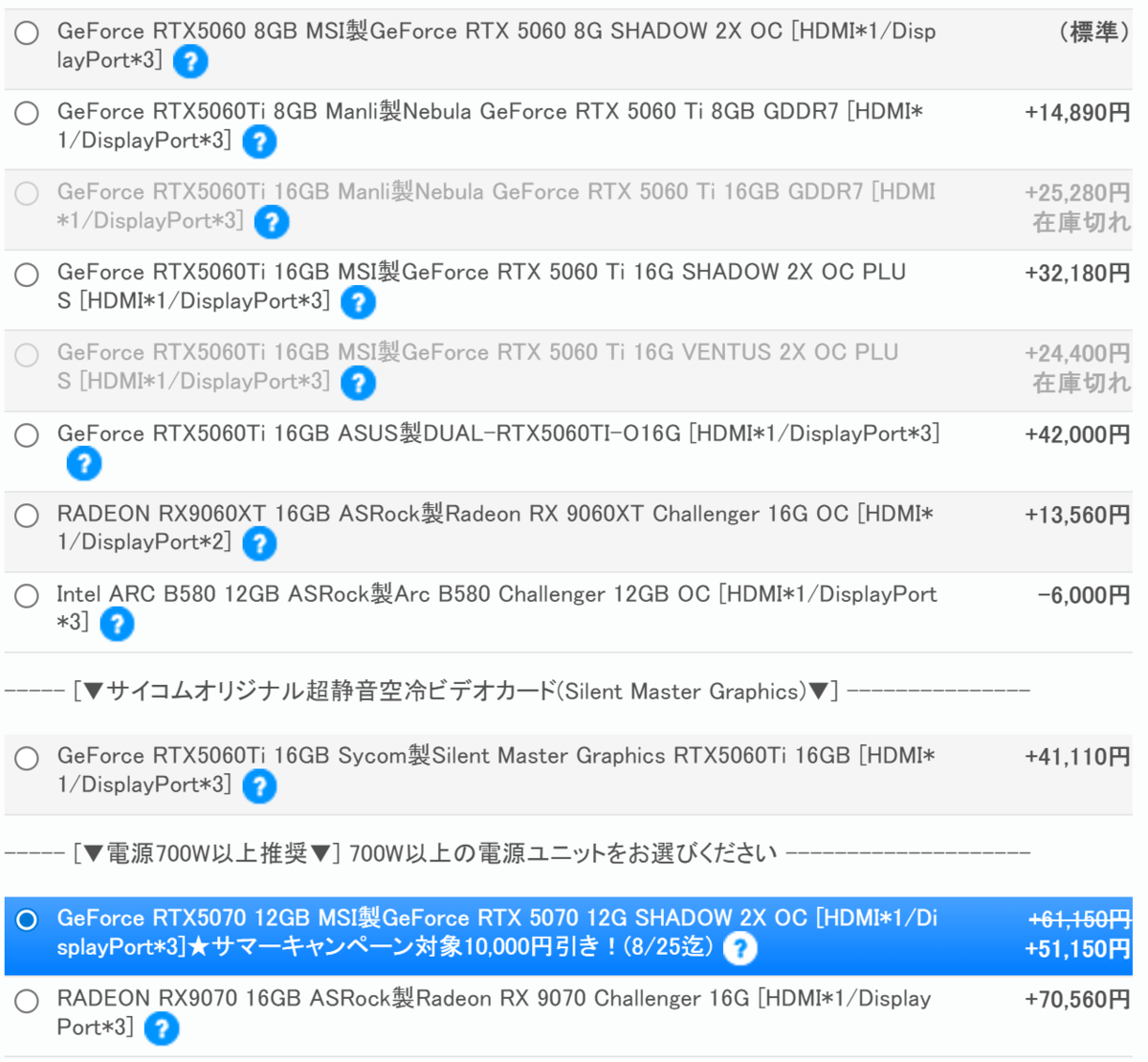Image resolution: width=1148 pixels, height=1062 pixels.
Task: Open help for the Radeon RX 9070 Challenger 16G
Action: pyautogui.click(x=161, y=1029)
